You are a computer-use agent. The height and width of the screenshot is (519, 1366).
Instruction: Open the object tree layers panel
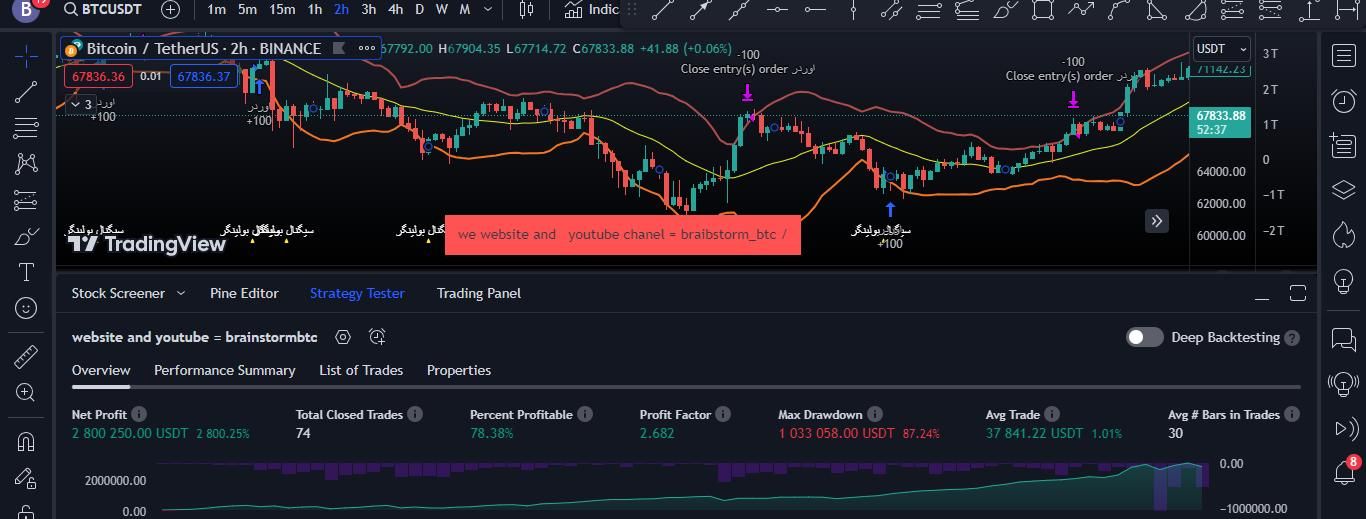pyautogui.click(x=1344, y=190)
